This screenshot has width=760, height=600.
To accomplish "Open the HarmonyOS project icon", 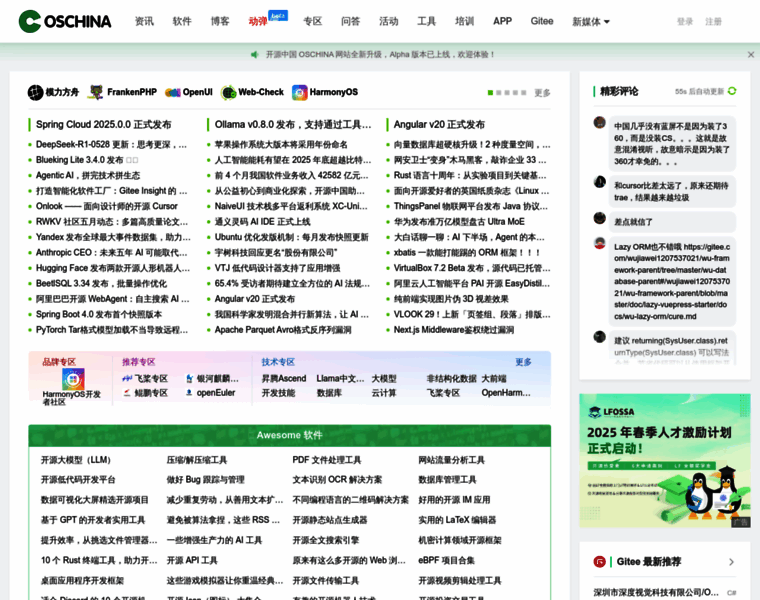I will pos(300,92).
